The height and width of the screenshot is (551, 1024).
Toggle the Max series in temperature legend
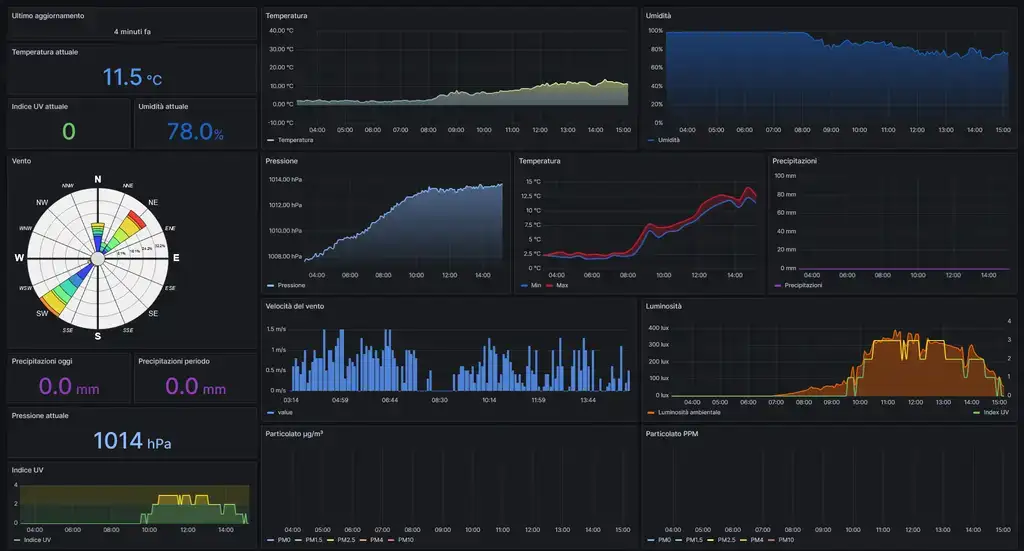(x=561, y=285)
